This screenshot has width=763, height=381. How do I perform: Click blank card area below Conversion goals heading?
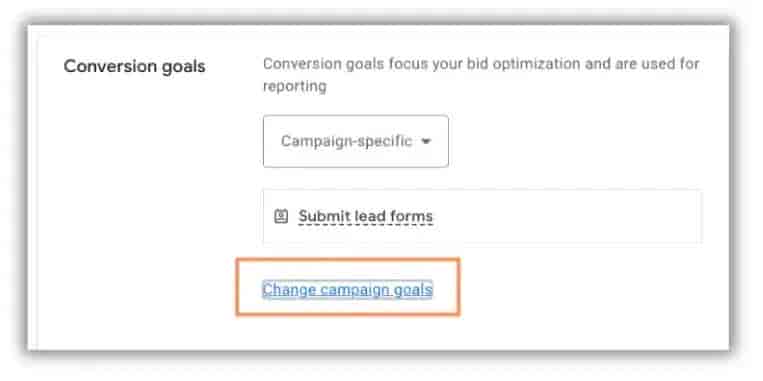[136, 195]
